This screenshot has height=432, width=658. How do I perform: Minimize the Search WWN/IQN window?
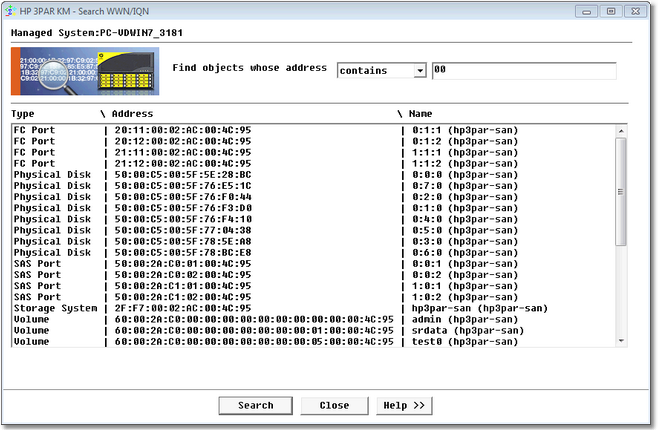pos(587,11)
